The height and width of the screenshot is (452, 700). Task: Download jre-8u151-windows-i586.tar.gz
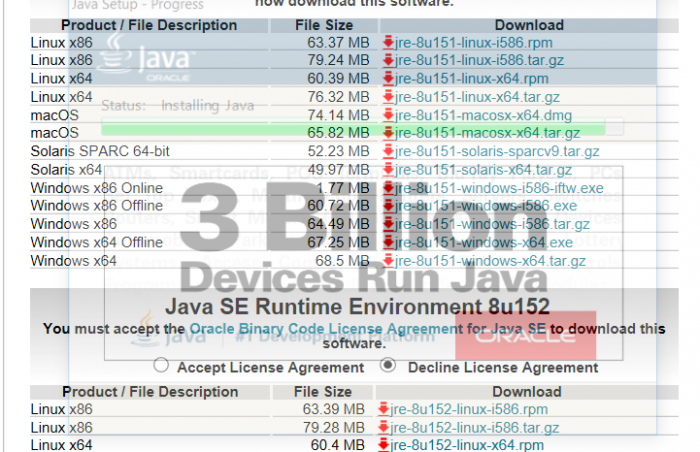pyautogui.click(x=492, y=224)
